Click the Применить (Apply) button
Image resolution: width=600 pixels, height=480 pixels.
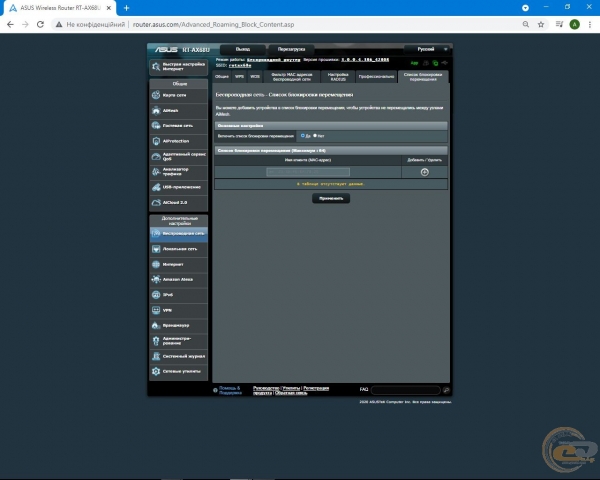pyautogui.click(x=331, y=198)
